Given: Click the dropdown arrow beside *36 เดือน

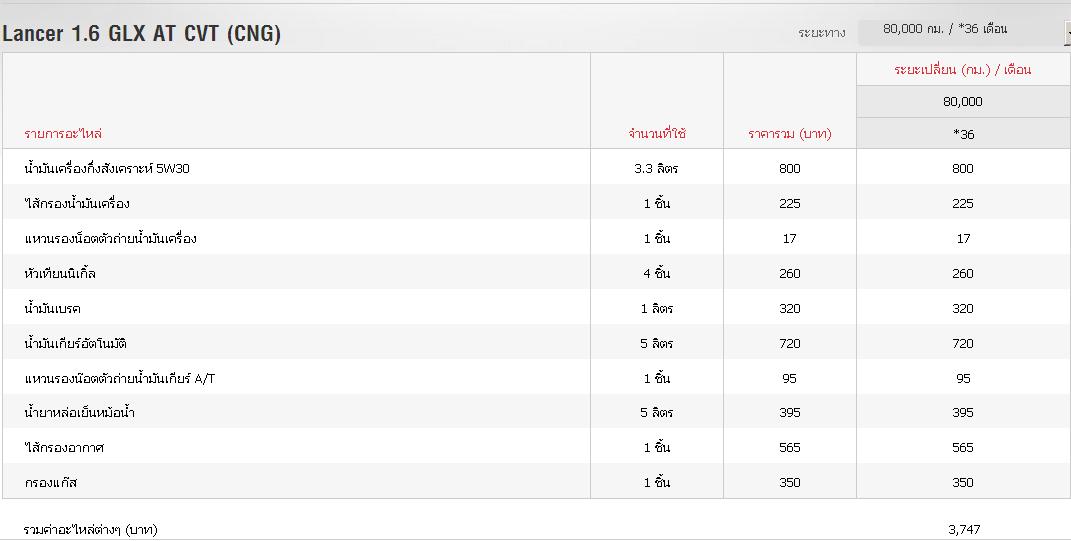Looking at the screenshot, I should 1066,32.
